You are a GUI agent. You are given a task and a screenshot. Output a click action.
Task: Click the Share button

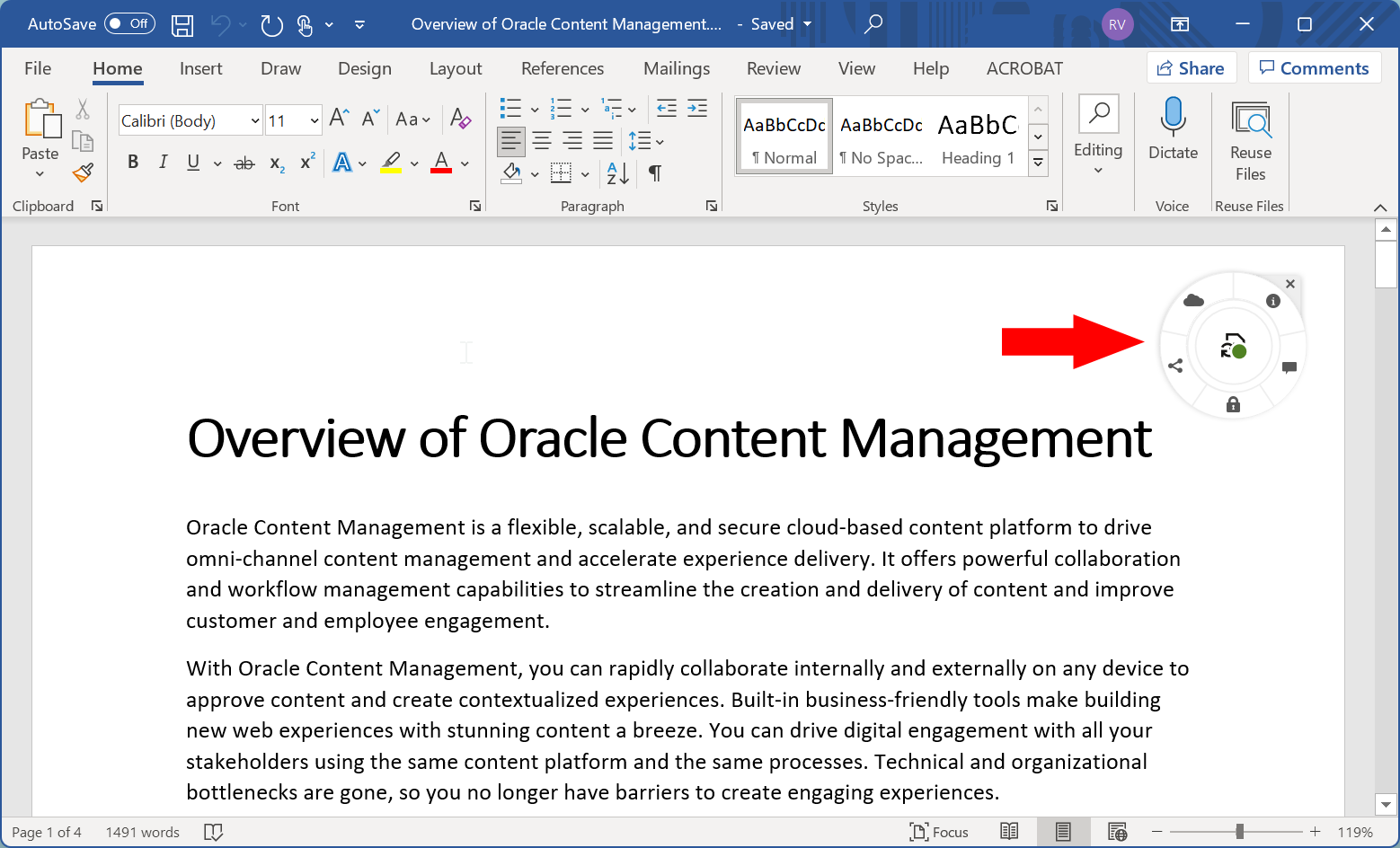point(1191,68)
